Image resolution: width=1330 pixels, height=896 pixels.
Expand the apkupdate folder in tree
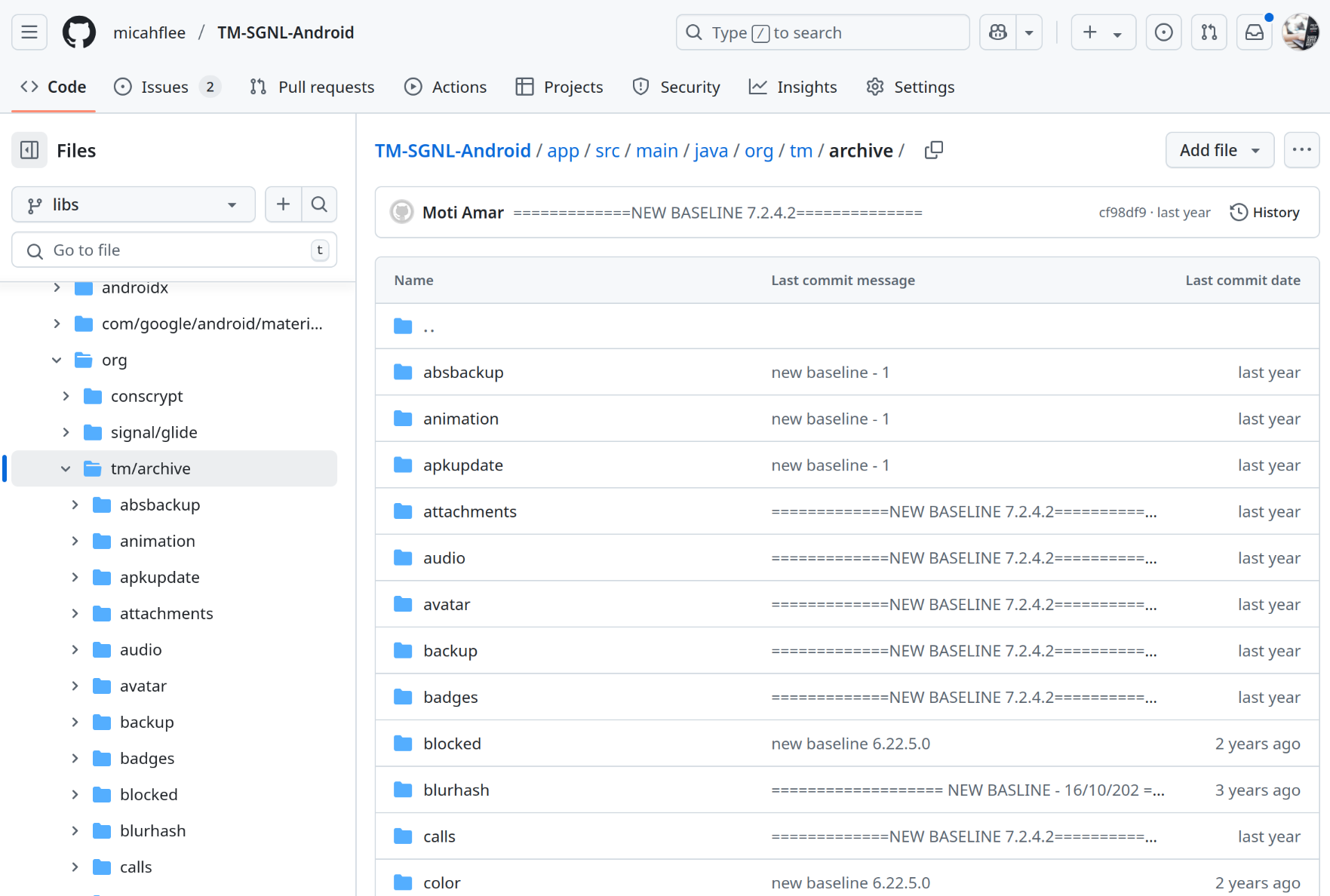(75, 577)
